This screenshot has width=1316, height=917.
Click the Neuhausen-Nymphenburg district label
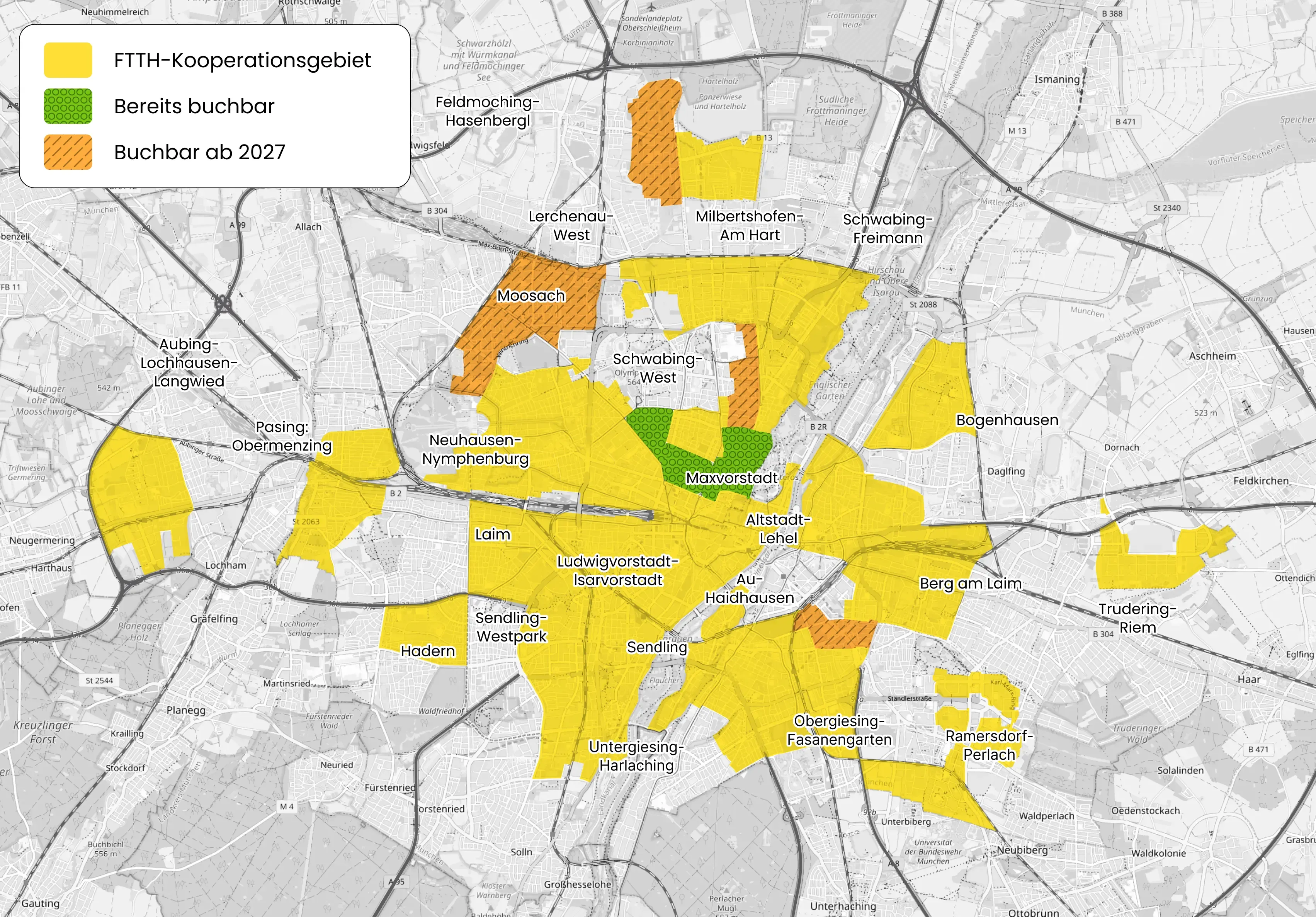tap(475, 449)
